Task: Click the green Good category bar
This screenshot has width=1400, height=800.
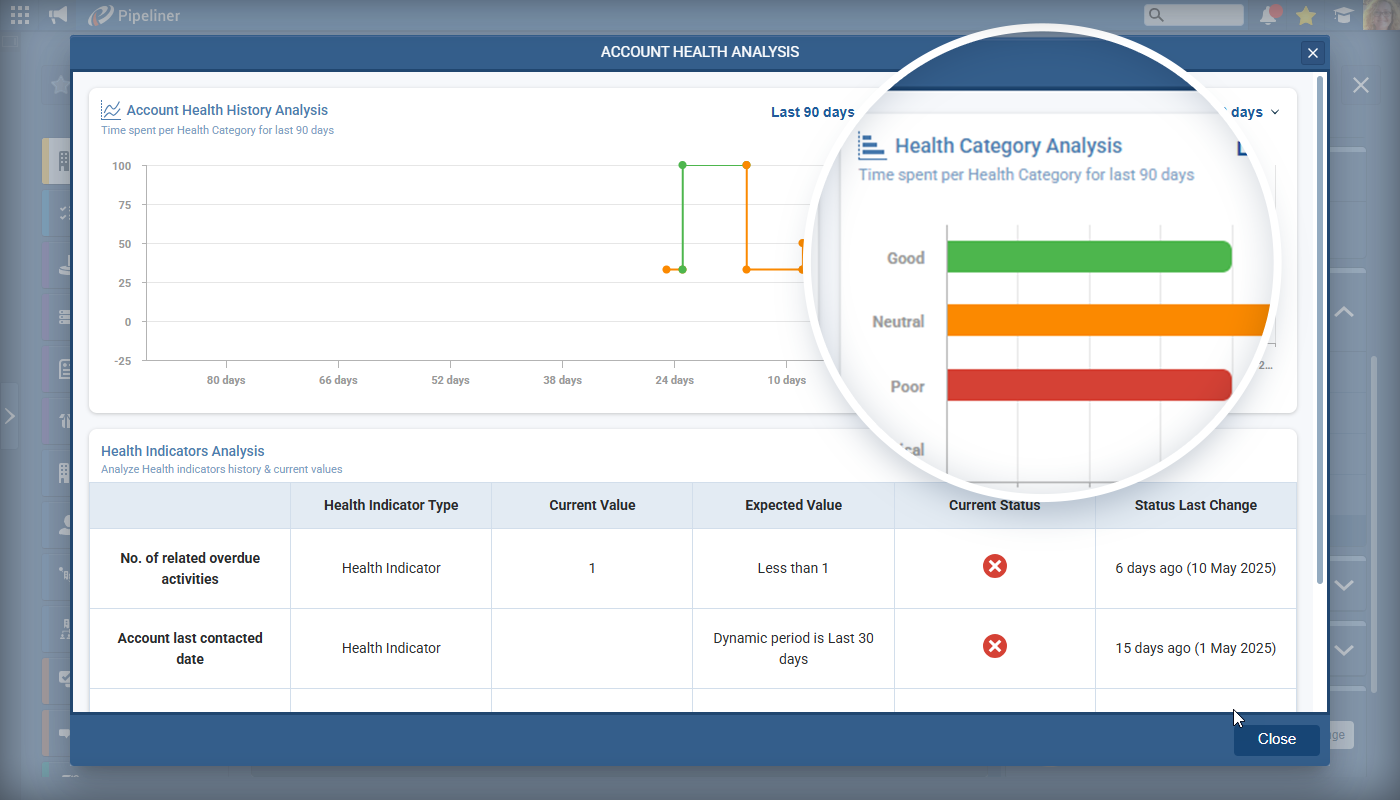Action: click(x=1088, y=257)
